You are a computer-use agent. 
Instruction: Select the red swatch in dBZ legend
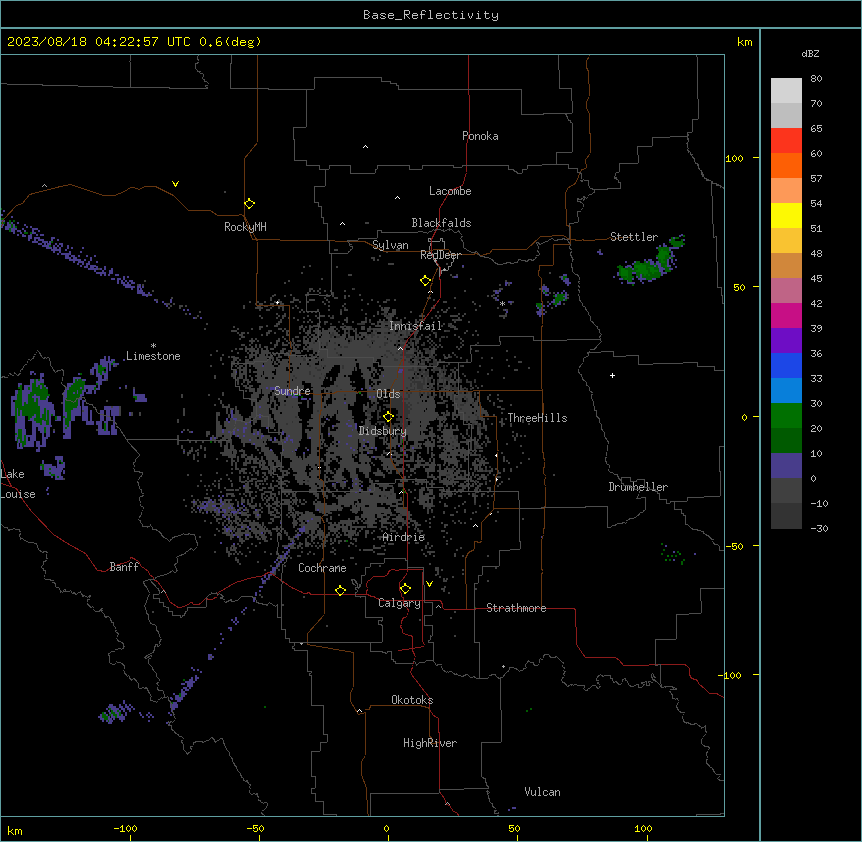coord(786,140)
